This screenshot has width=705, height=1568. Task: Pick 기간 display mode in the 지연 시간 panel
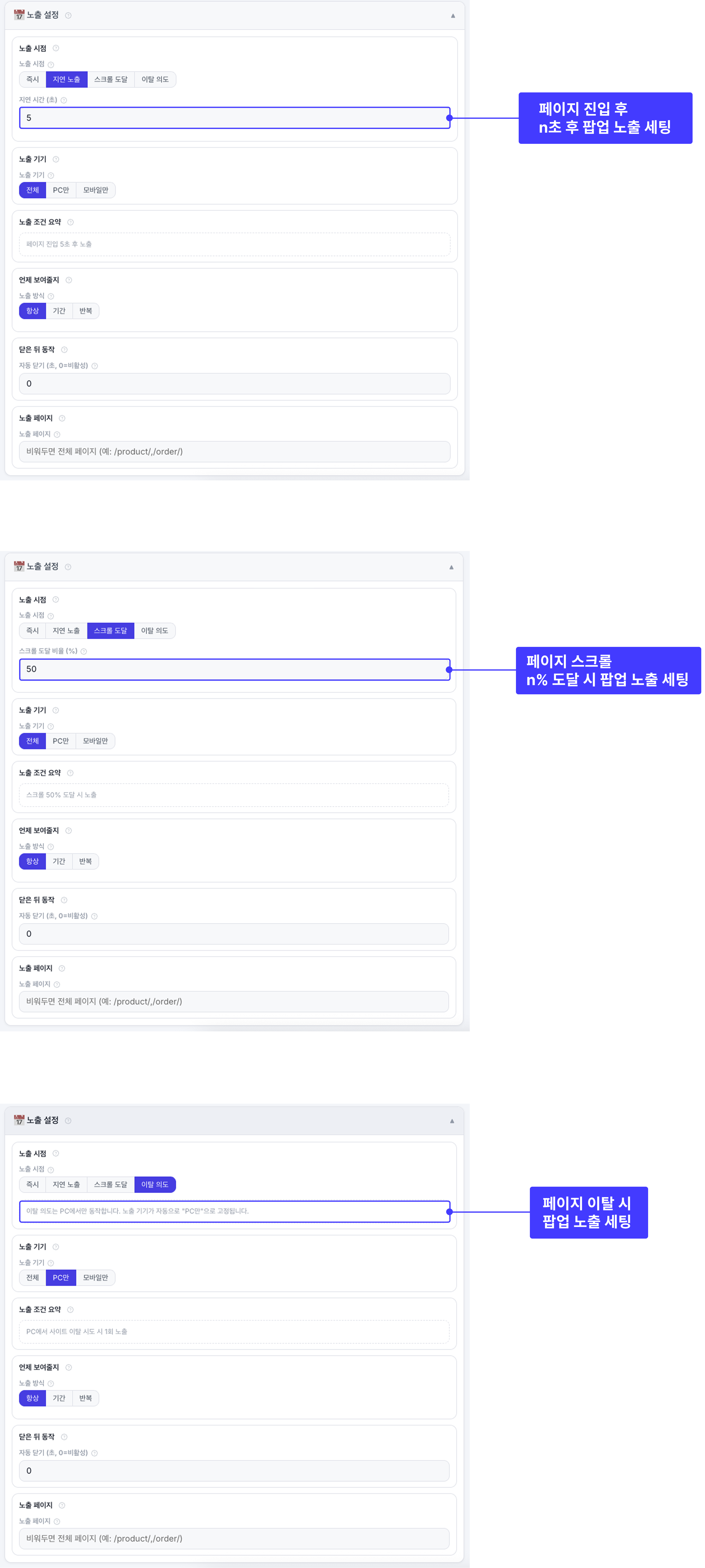click(x=59, y=311)
